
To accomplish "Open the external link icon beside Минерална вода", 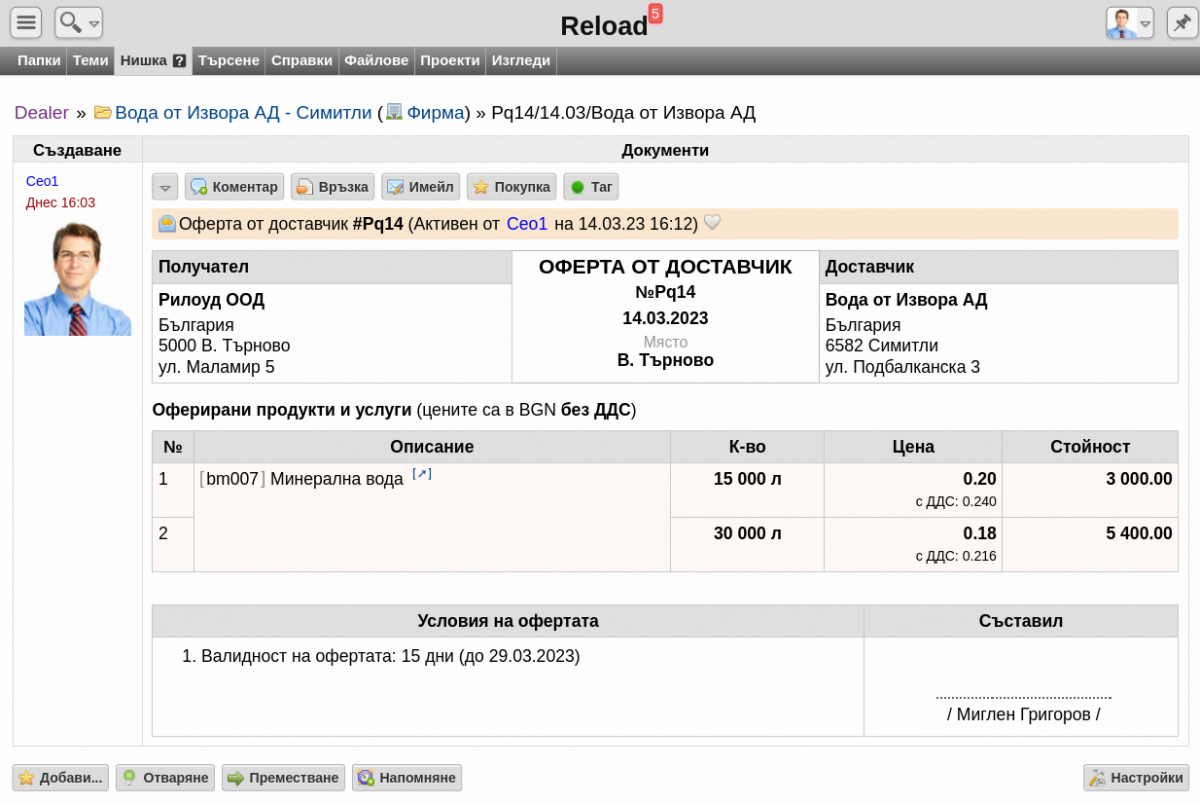I will tap(422, 474).
